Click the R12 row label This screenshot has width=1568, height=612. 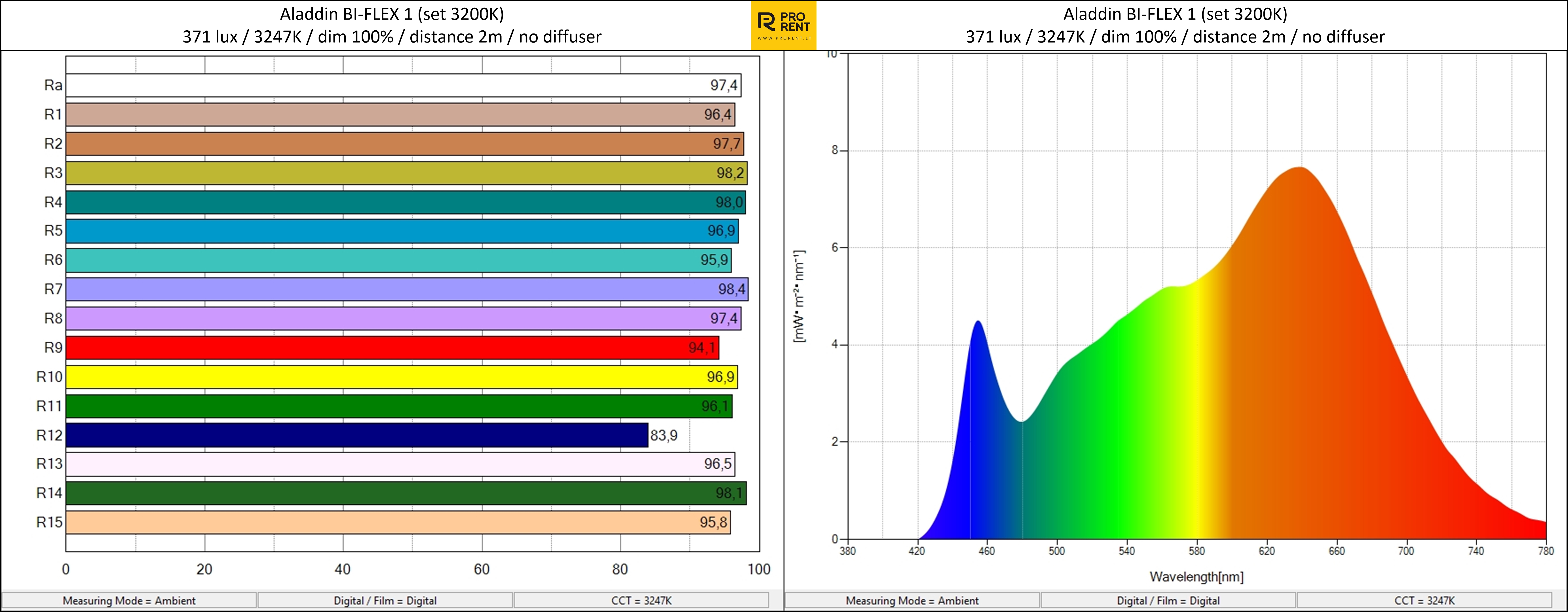[49, 436]
